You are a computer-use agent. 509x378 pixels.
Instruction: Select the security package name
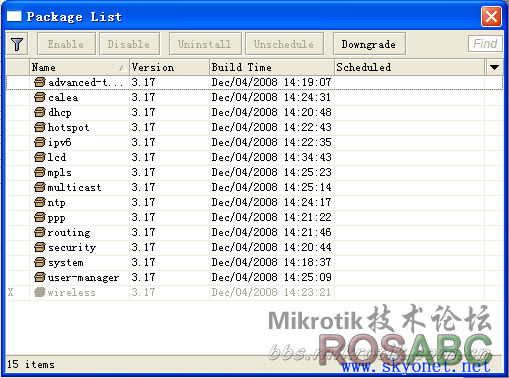(x=72, y=247)
